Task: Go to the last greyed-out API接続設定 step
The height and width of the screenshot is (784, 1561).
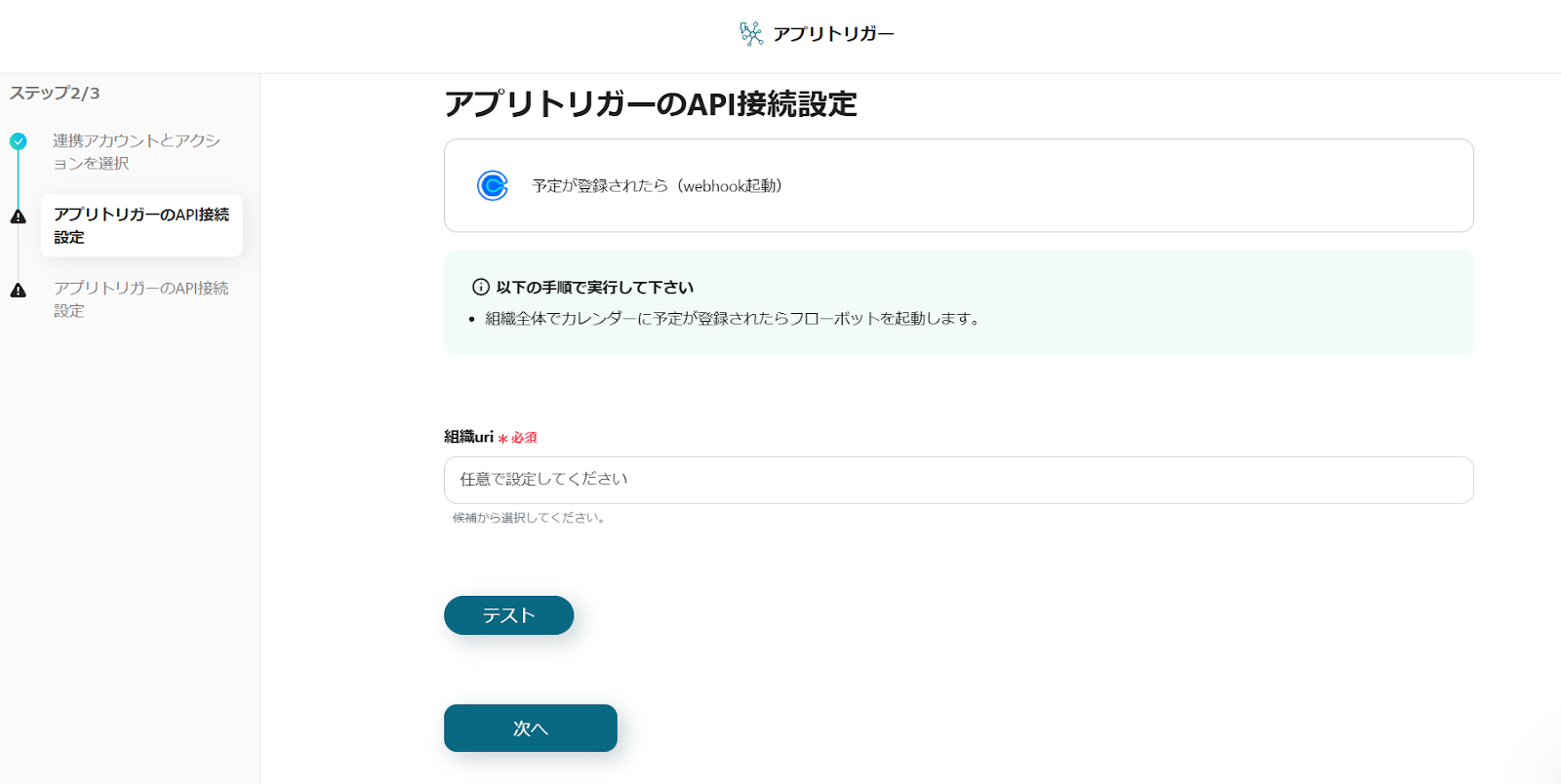Action: coord(141,299)
